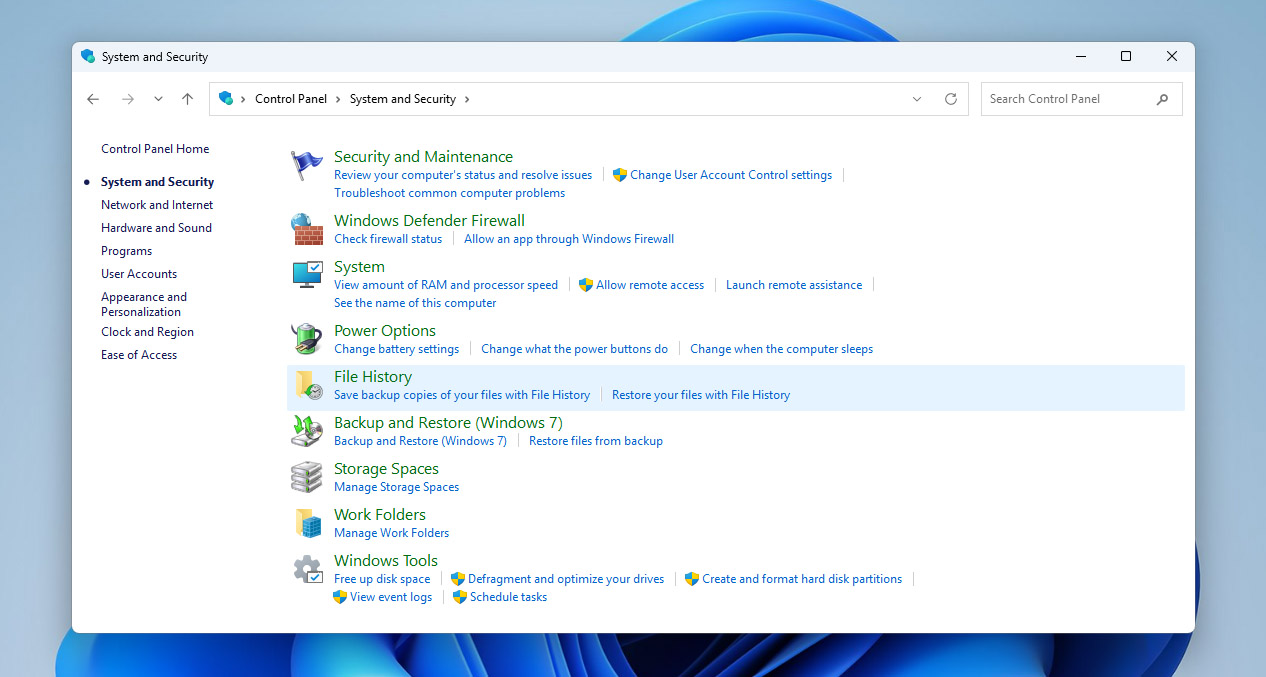Click the title bar System and Security icon
Viewport: 1266px width, 677px height.
coord(88,57)
